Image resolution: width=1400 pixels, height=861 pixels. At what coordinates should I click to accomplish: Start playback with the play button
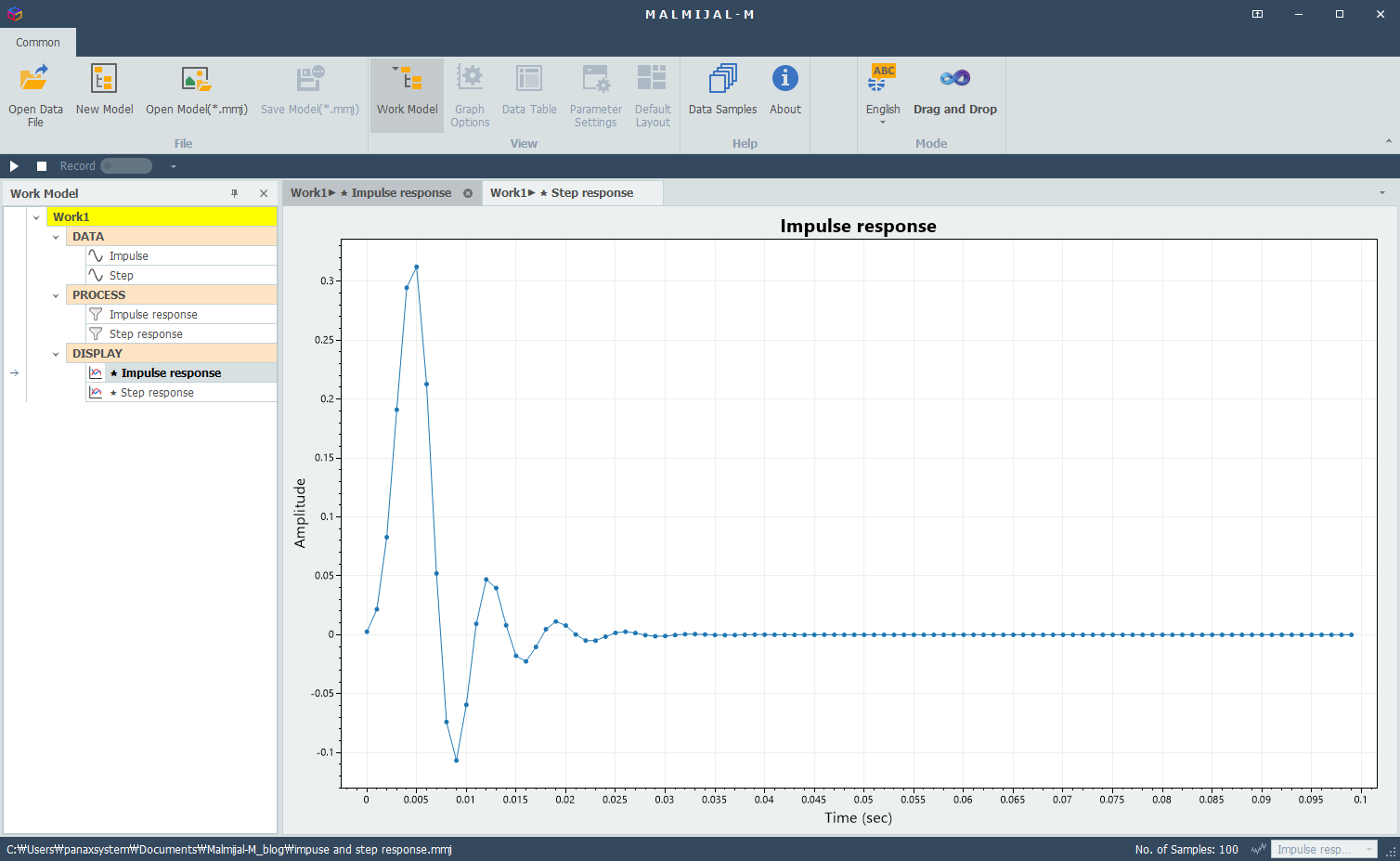[x=14, y=166]
